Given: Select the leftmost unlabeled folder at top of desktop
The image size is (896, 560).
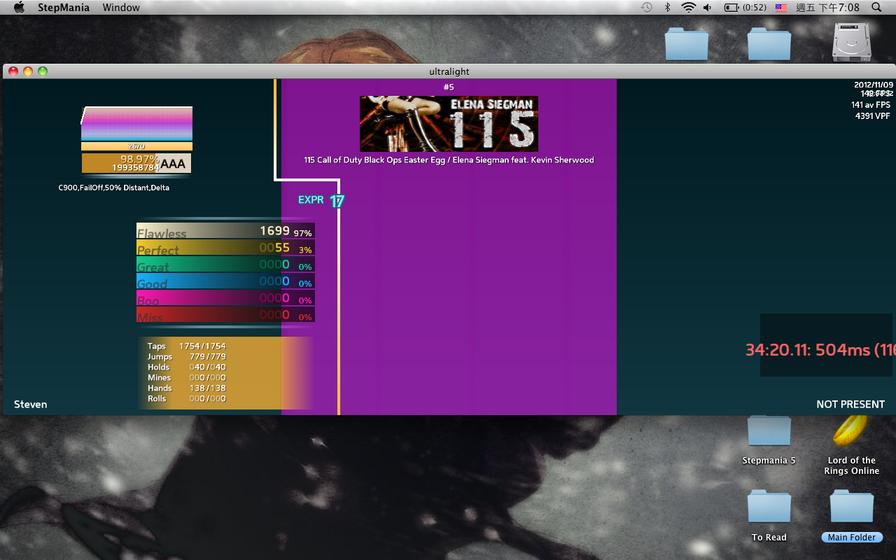Looking at the screenshot, I should 687,44.
